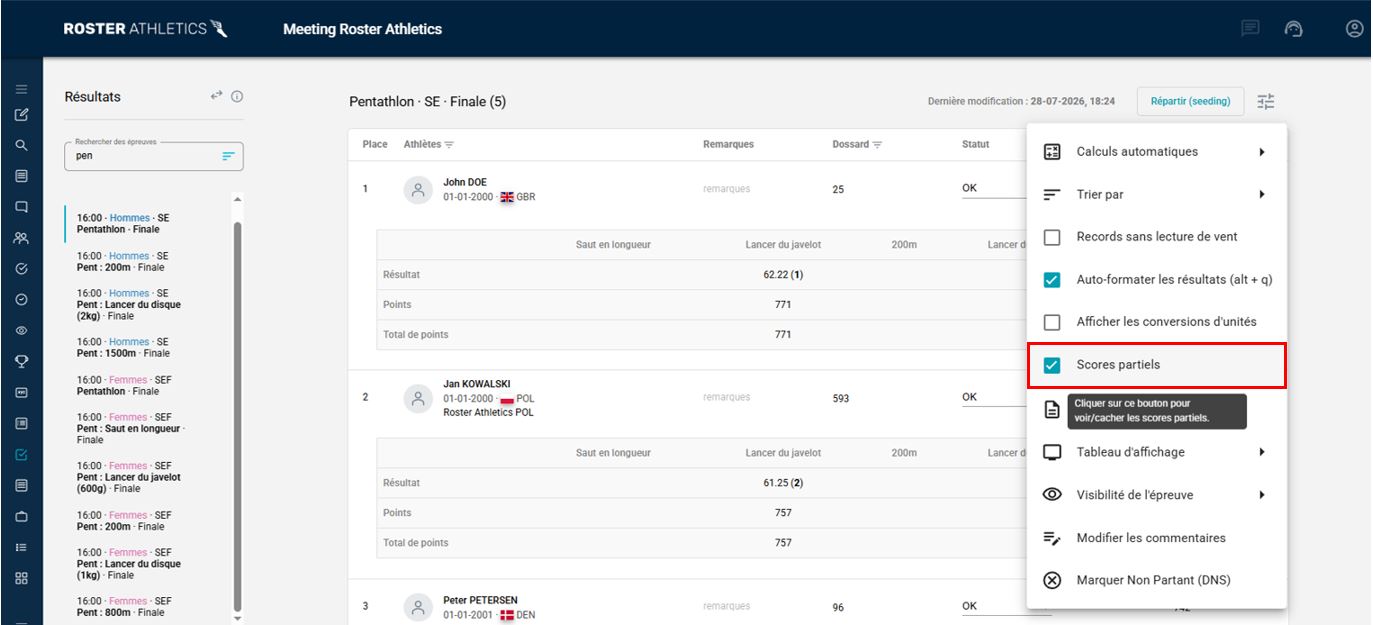1373x625 pixels.
Task: Click the search magnifier sidebar icon
Action: pos(21,145)
